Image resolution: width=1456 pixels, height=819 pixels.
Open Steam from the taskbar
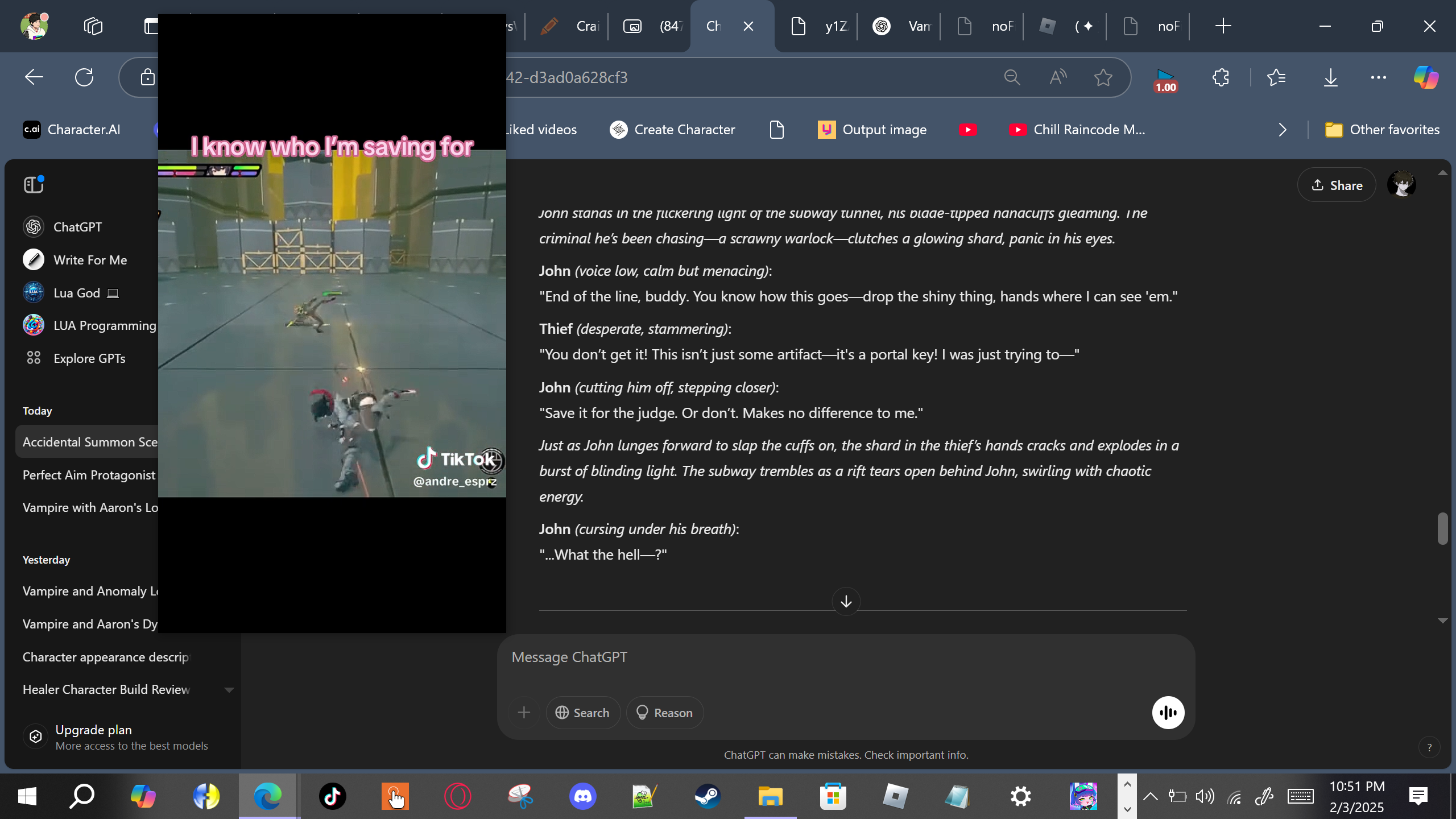tap(708, 796)
